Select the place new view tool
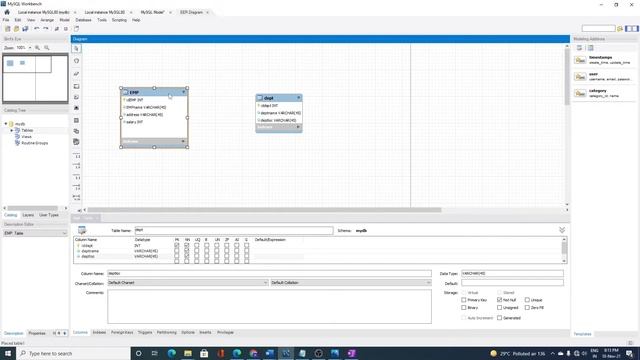 pos(76,131)
